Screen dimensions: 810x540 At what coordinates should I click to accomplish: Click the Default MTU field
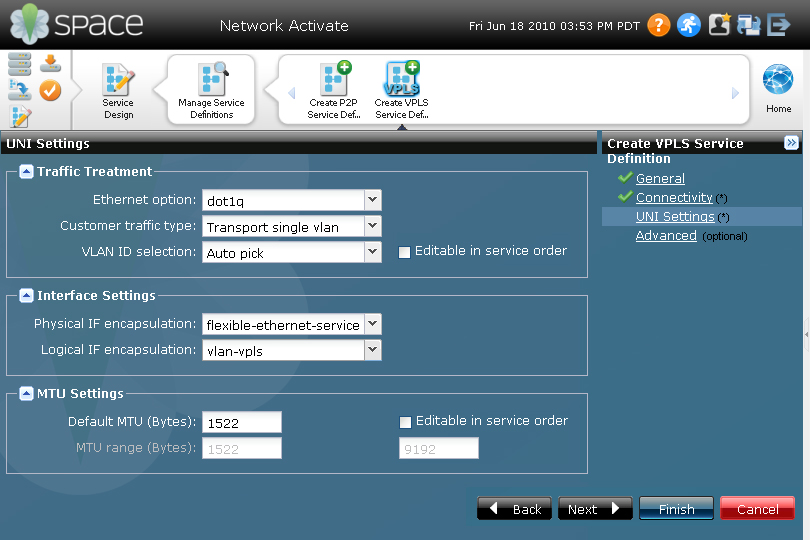[x=242, y=422]
